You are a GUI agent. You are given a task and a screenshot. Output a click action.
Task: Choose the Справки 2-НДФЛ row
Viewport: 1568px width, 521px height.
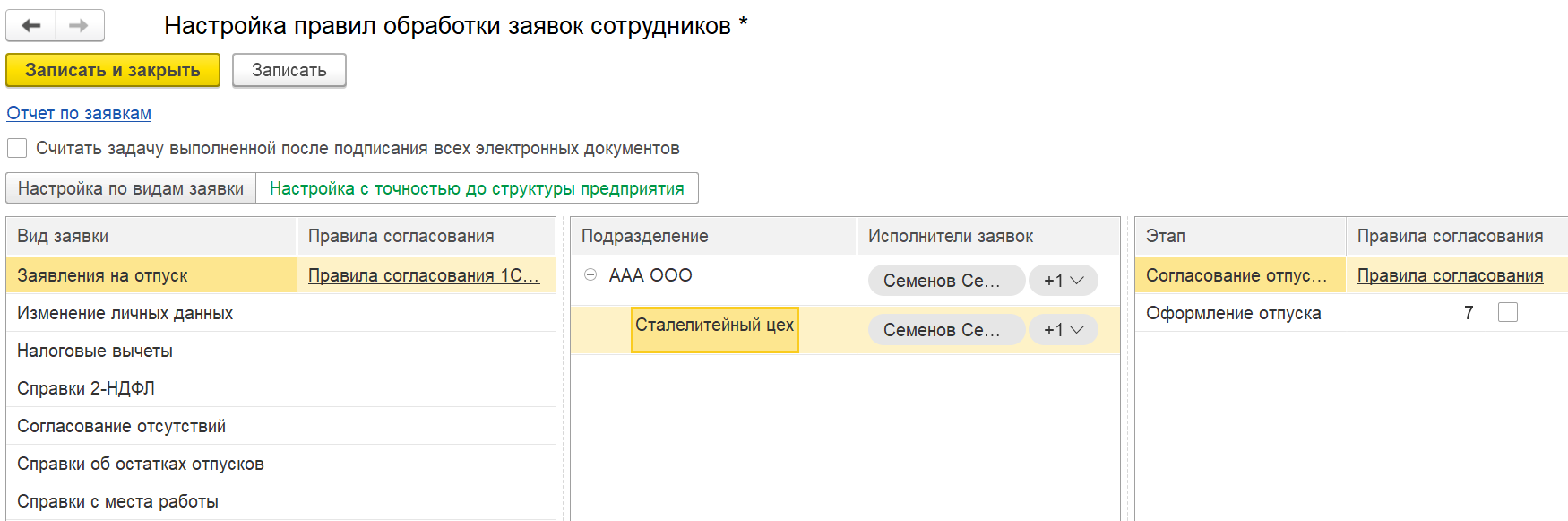[x=86, y=388]
